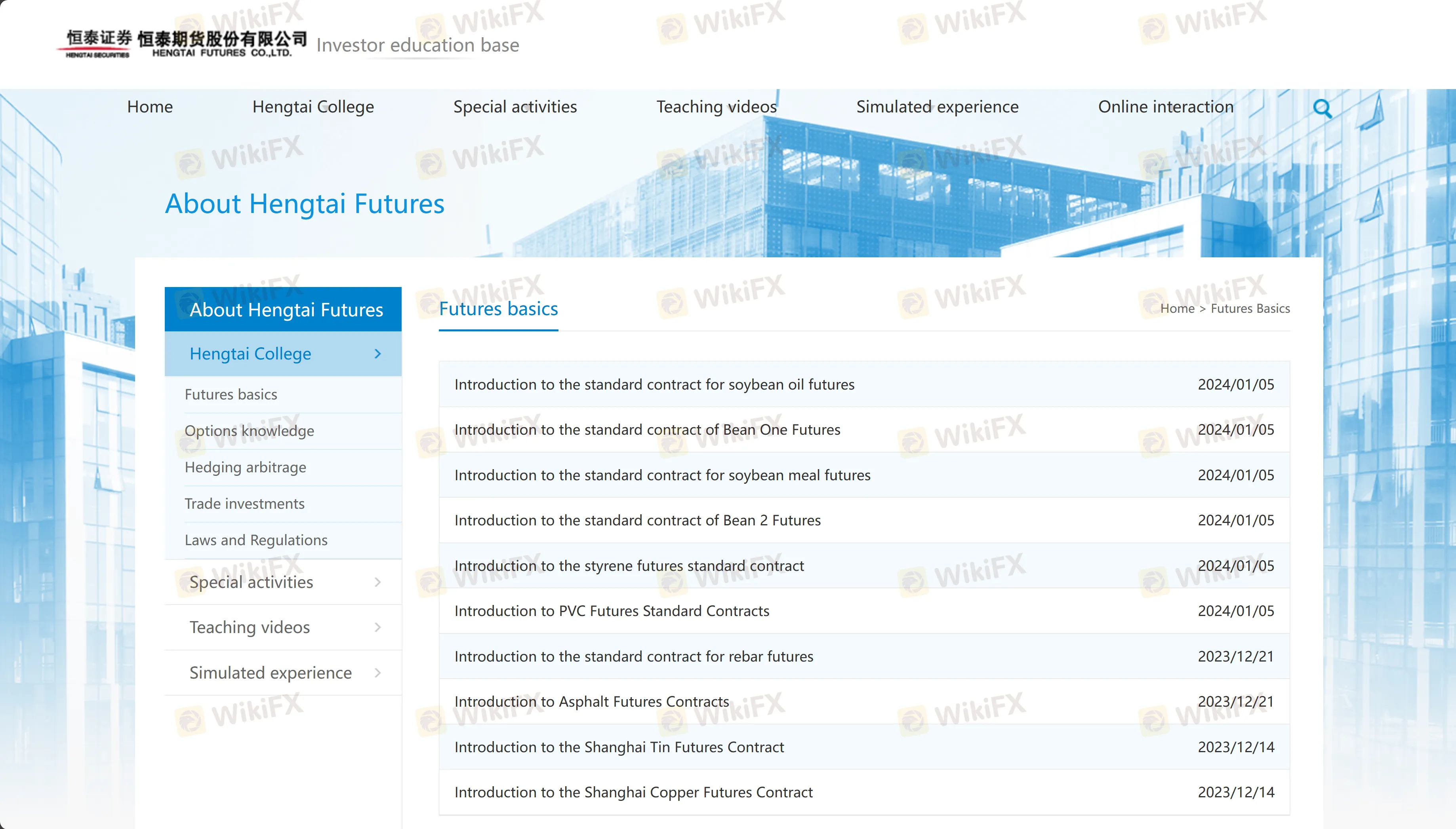Image resolution: width=1456 pixels, height=829 pixels.
Task: Click 2023/12/21 date of rebar article
Action: 1235,656
